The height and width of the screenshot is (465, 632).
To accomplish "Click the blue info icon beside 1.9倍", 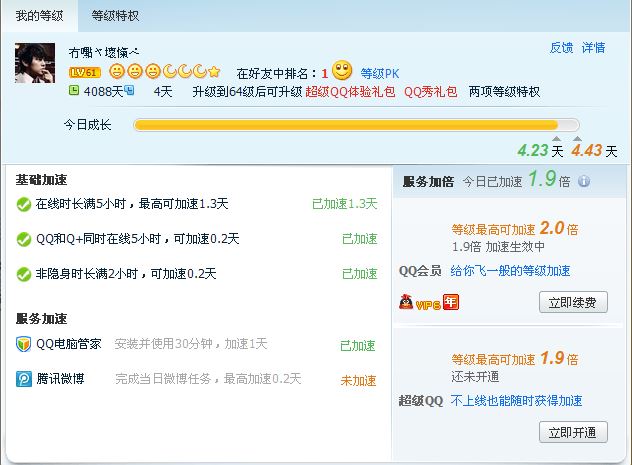I will 584,181.
